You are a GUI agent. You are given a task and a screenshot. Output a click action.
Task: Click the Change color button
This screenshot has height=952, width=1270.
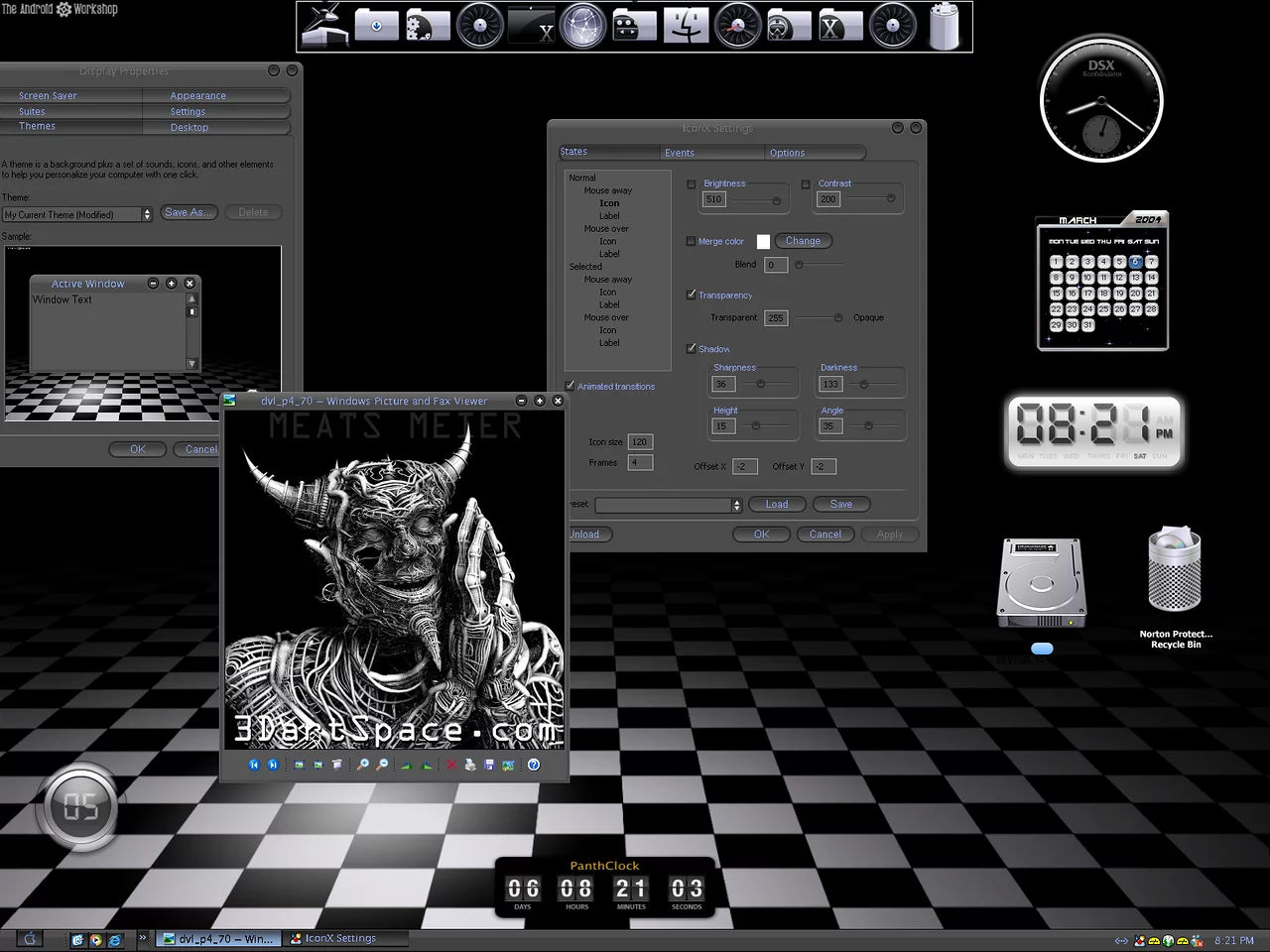803,241
